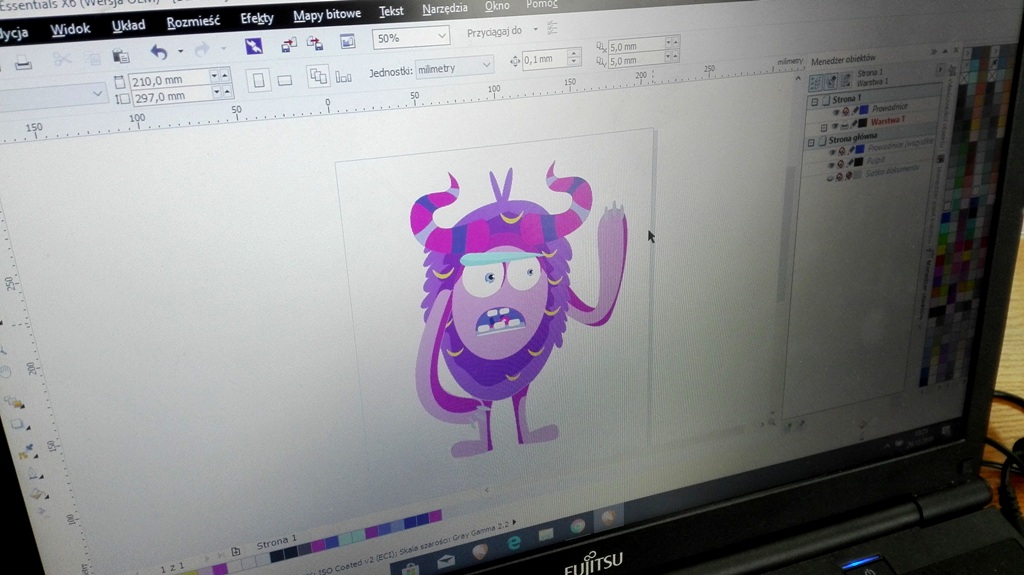Click the page height stepper arrows
Image resolution: width=1024 pixels, height=575 pixels.
click(x=221, y=92)
